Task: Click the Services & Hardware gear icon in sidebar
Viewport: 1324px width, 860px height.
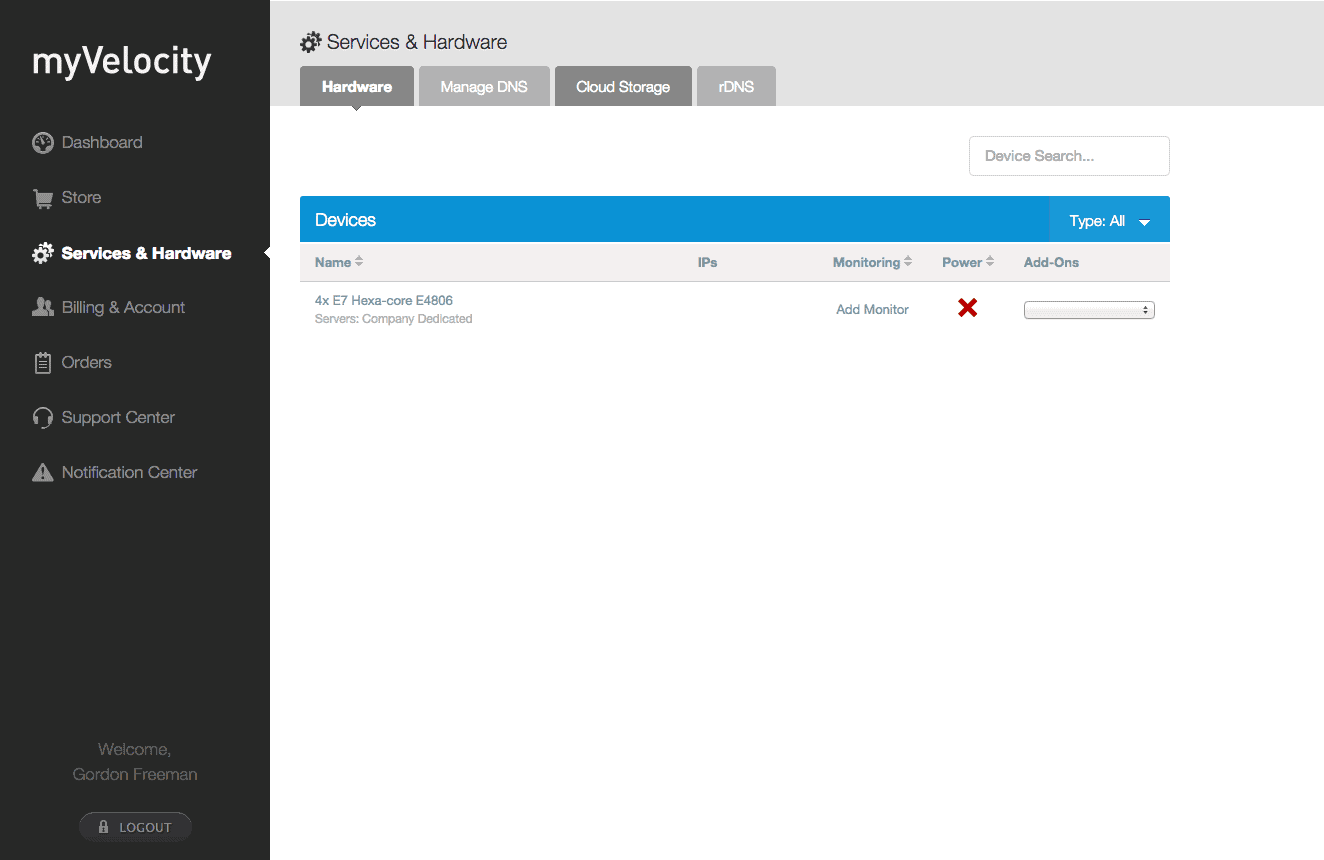Action: [x=42, y=253]
